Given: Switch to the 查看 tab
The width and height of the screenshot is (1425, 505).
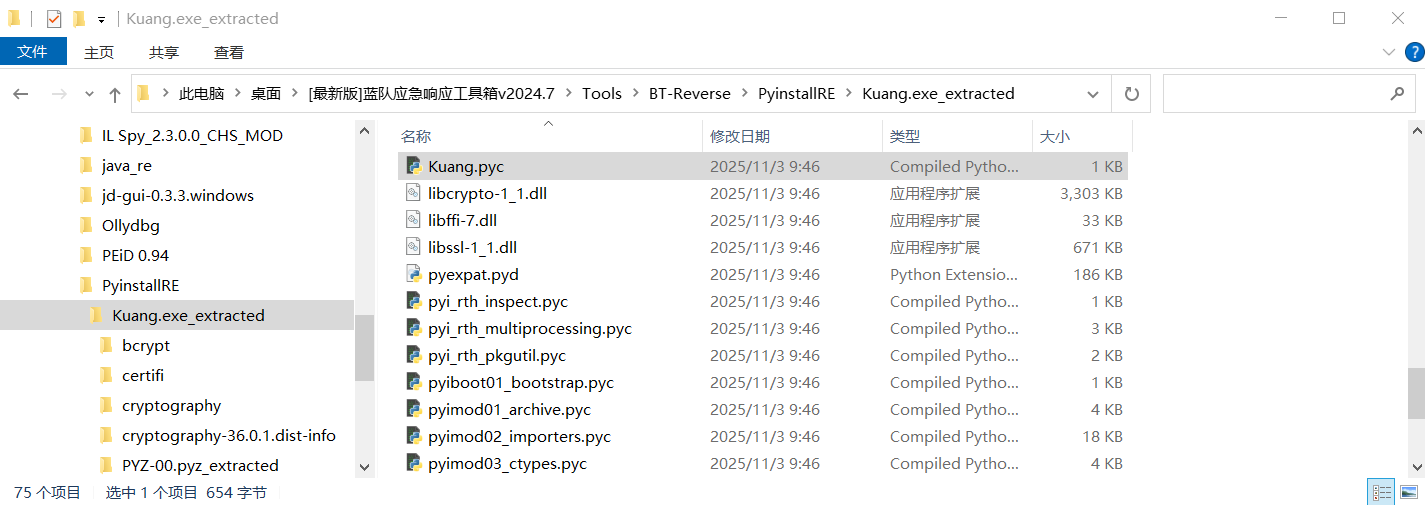Looking at the screenshot, I should (x=229, y=52).
